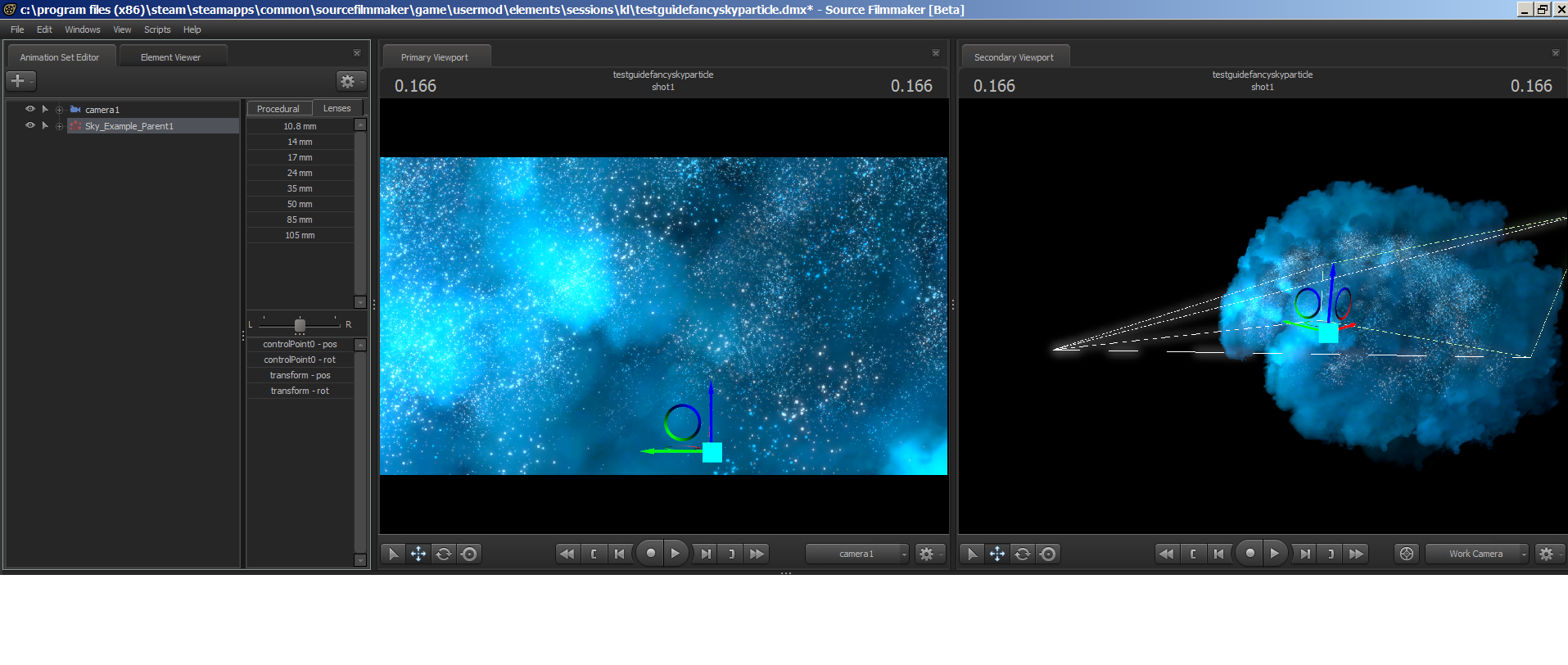Click record button in Secondary Viewport
The height and width of the screenshot is (665, 1568).
(1249, 554)
